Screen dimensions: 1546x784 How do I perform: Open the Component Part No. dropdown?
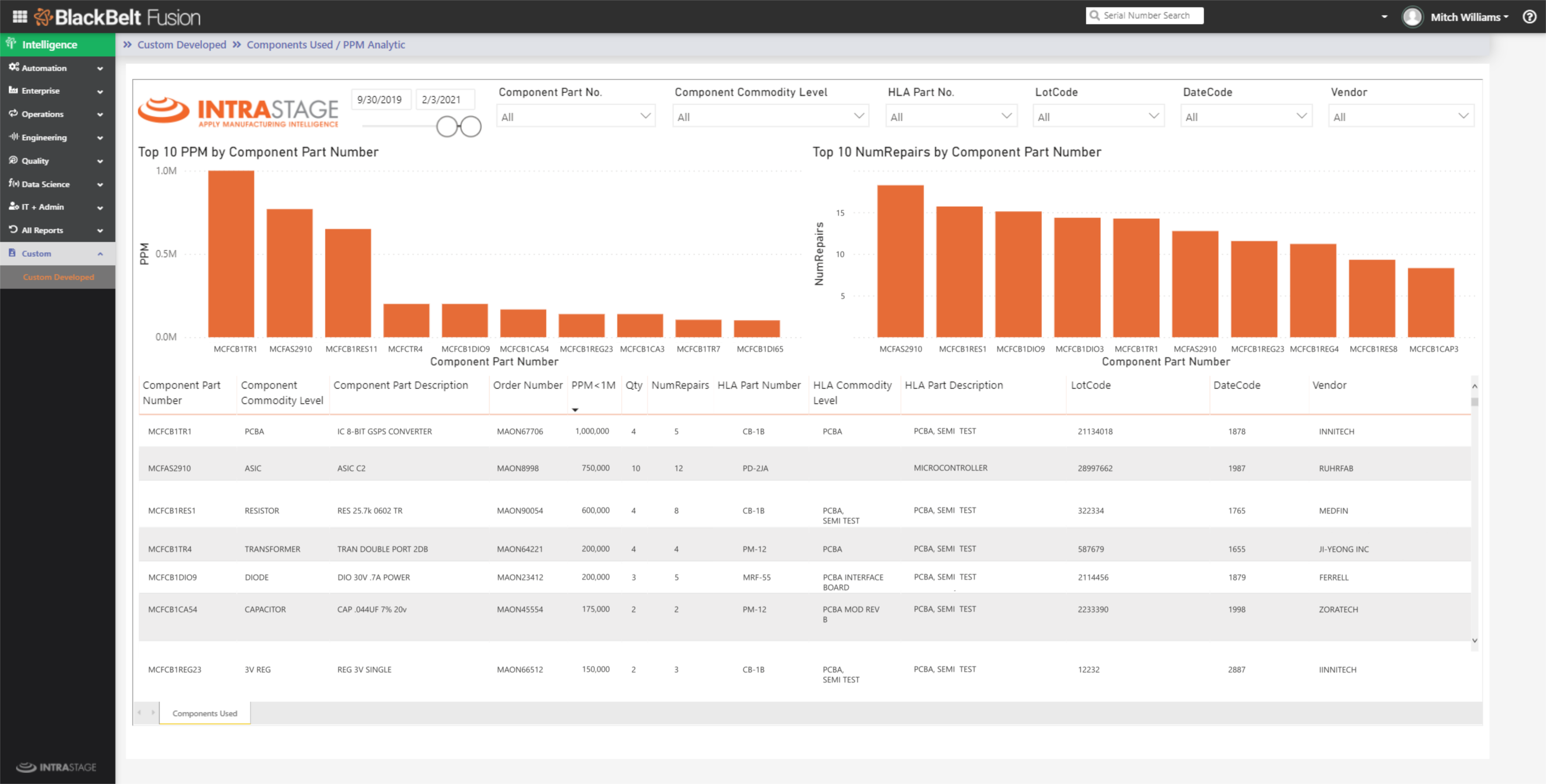pos(575,116)
